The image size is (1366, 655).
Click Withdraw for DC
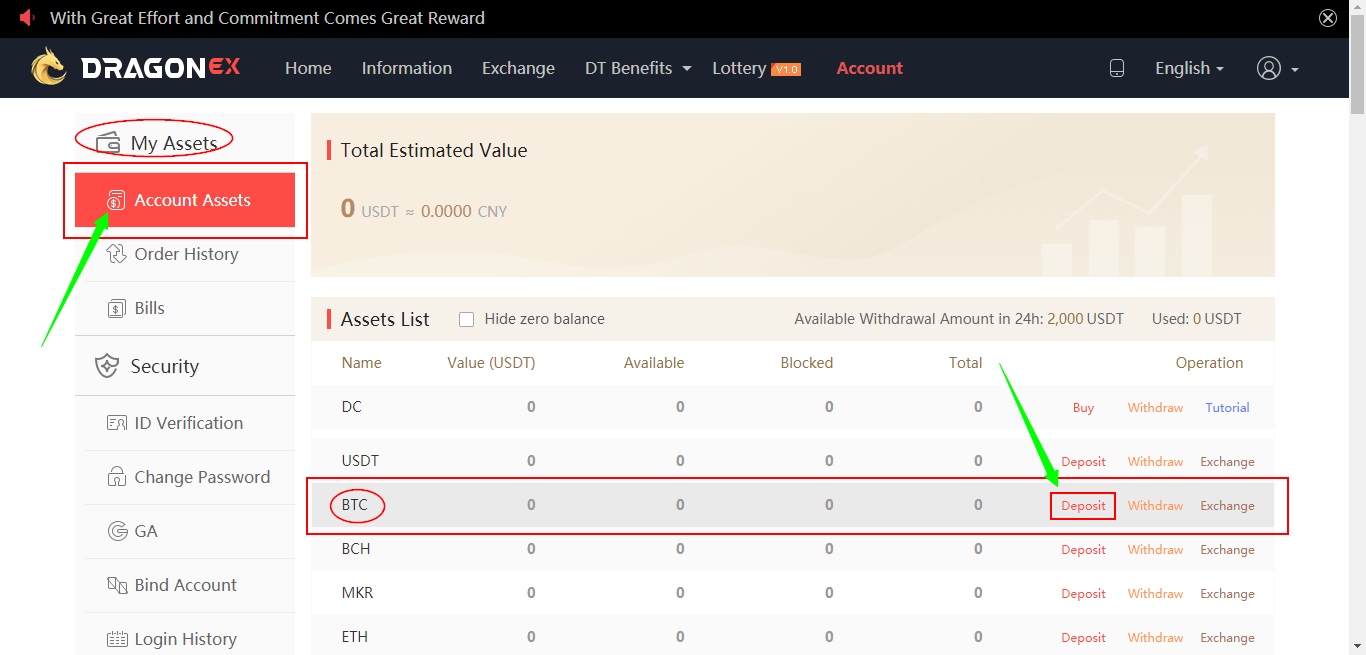click(1155, 408)
